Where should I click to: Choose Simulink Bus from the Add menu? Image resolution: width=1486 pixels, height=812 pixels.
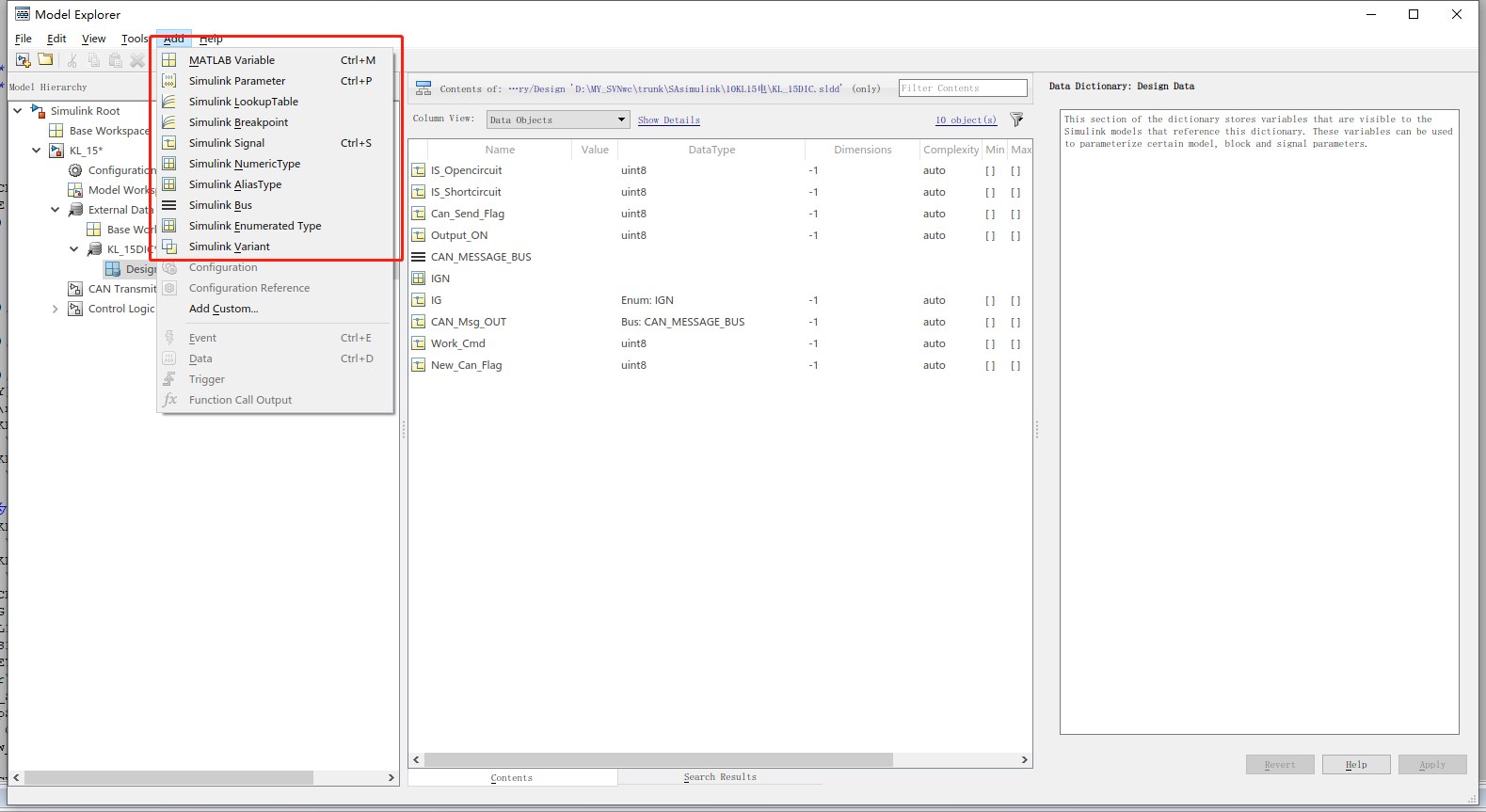click(x=275, y=205)
